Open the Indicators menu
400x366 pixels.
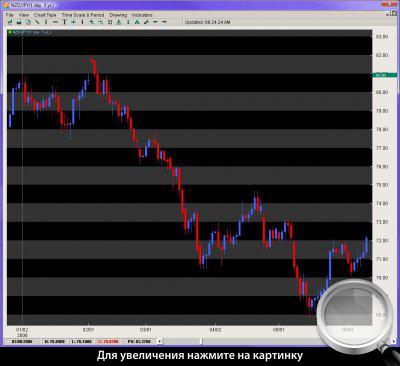[142, 15]
